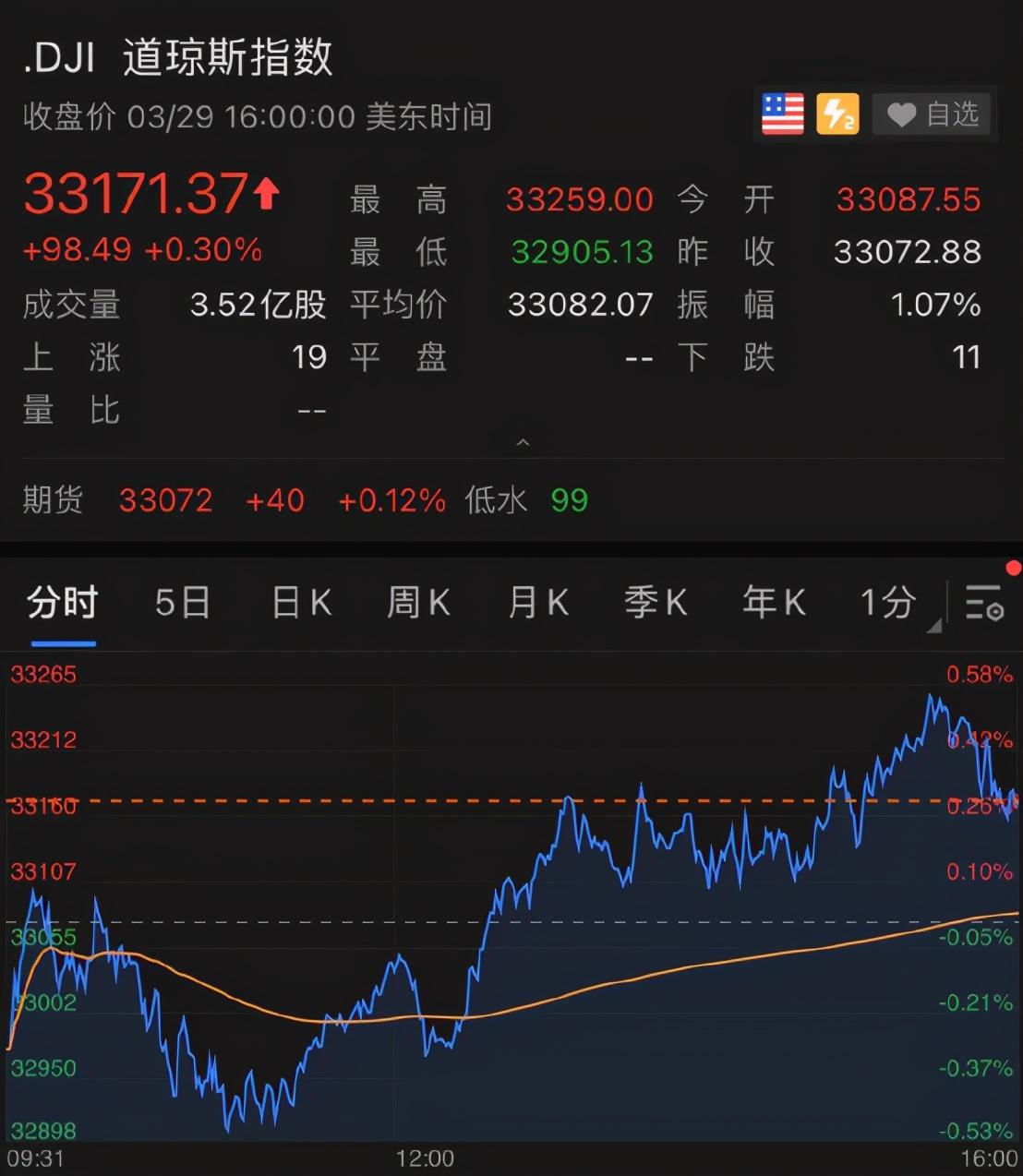Switch to 周K weekly chart
Viewport: 1023px width, 1176px height.
(x=418, y=603)
